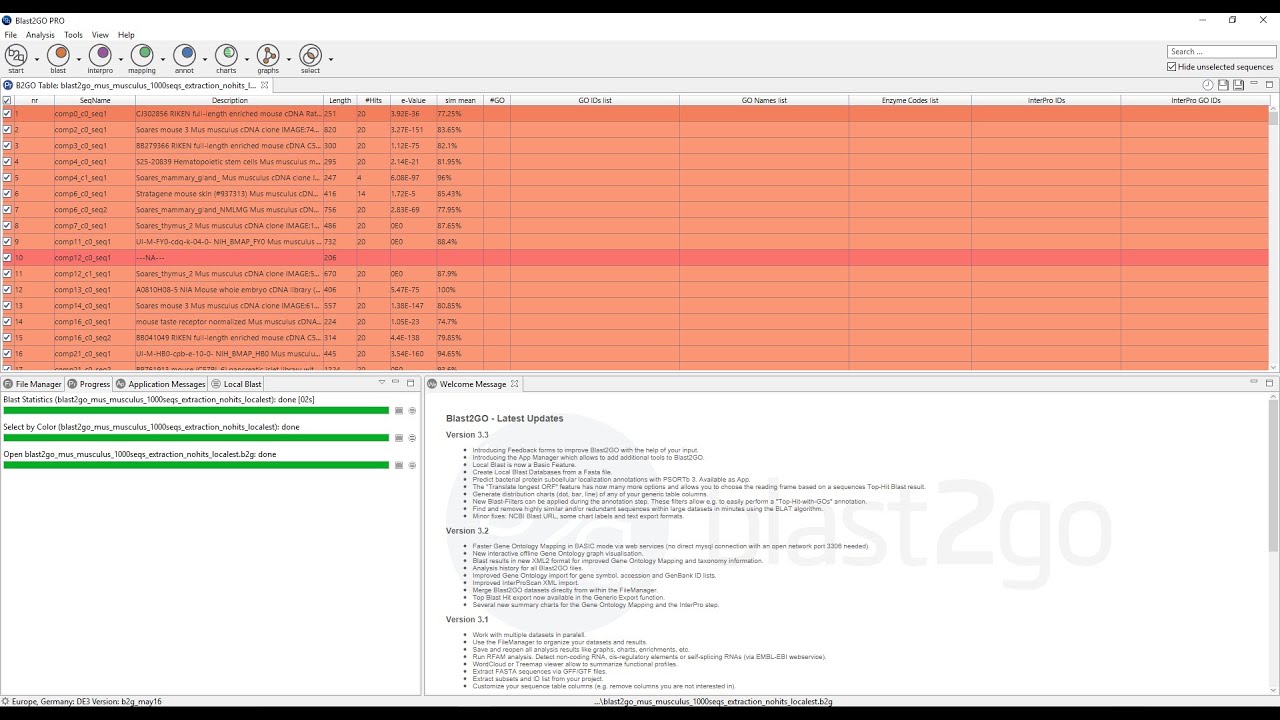Sort by the e-Value column header
Viewport: 1280px width, 720px height.
413,101
